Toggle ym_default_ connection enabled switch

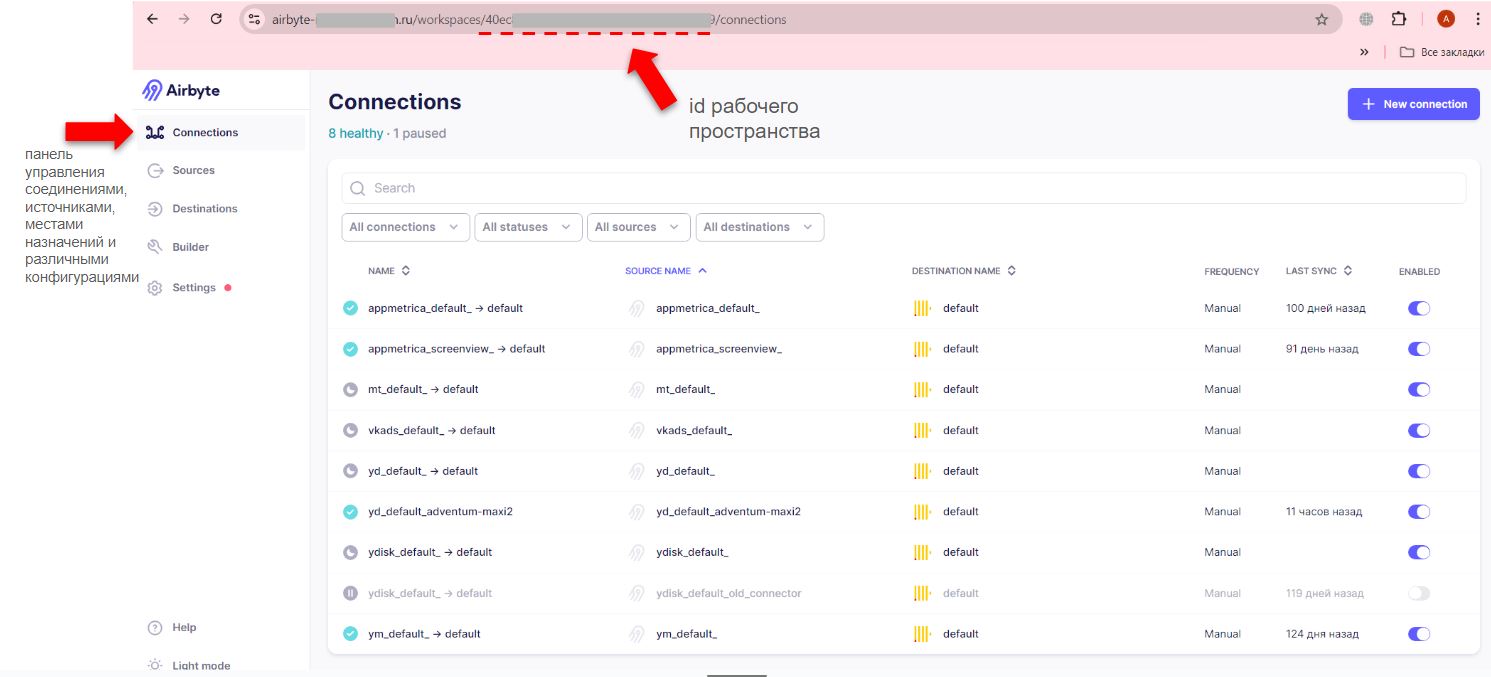click(x=1419, y=633)
